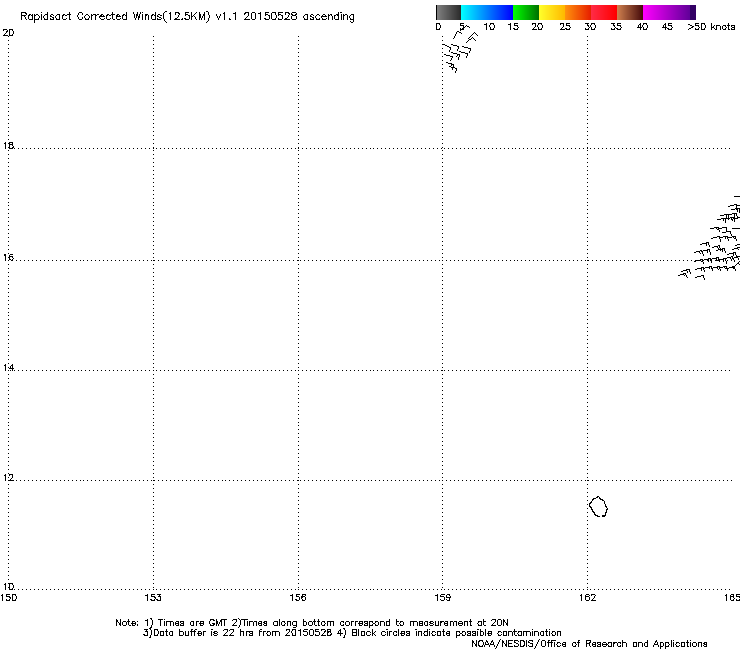Click the note "Data buffer is 22 hrs" line
The height and width of the screenshot is (650, 740).
tap(352, 633)
